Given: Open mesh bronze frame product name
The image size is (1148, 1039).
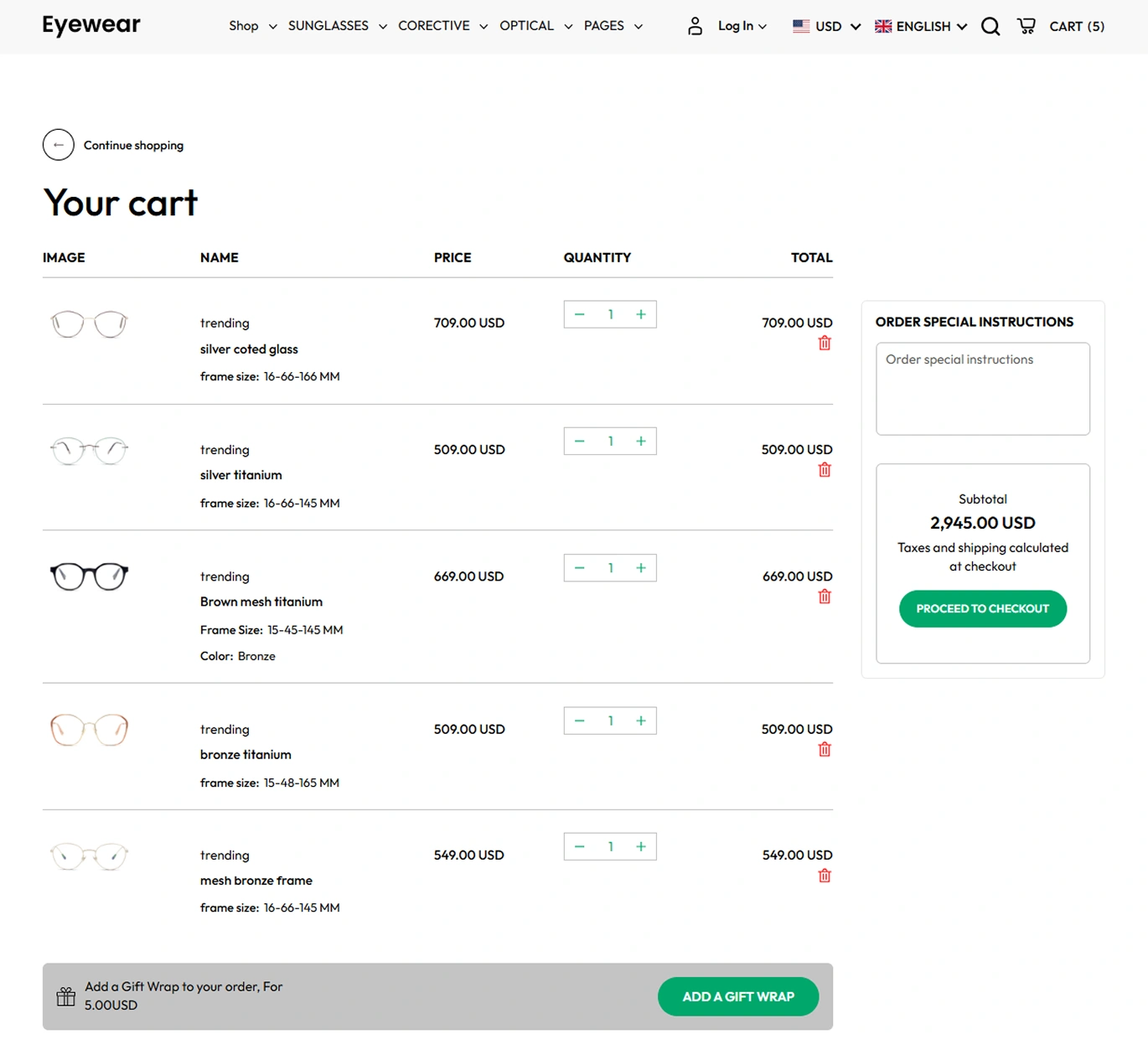Looking at the screenshot, I should coord(256,880).
